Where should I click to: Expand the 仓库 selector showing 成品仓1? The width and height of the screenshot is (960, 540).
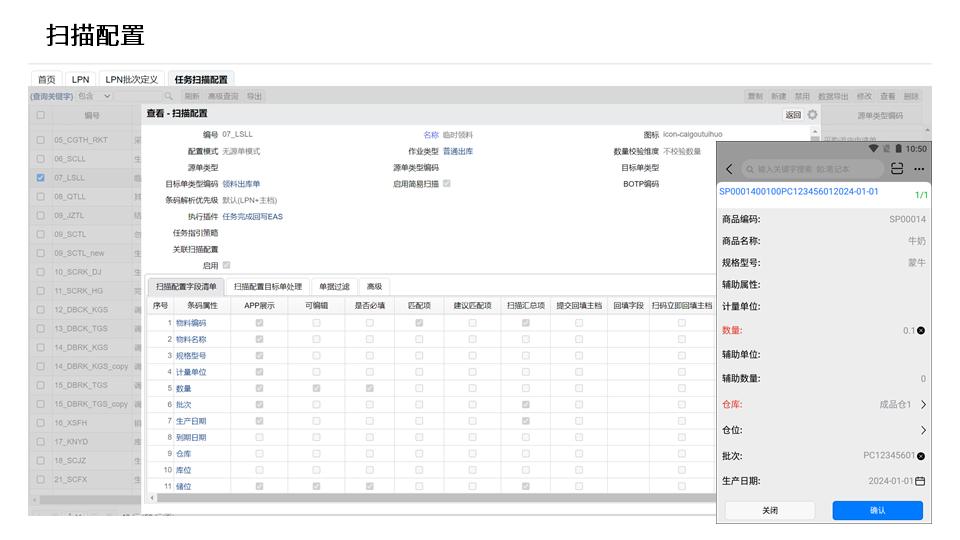922,405
